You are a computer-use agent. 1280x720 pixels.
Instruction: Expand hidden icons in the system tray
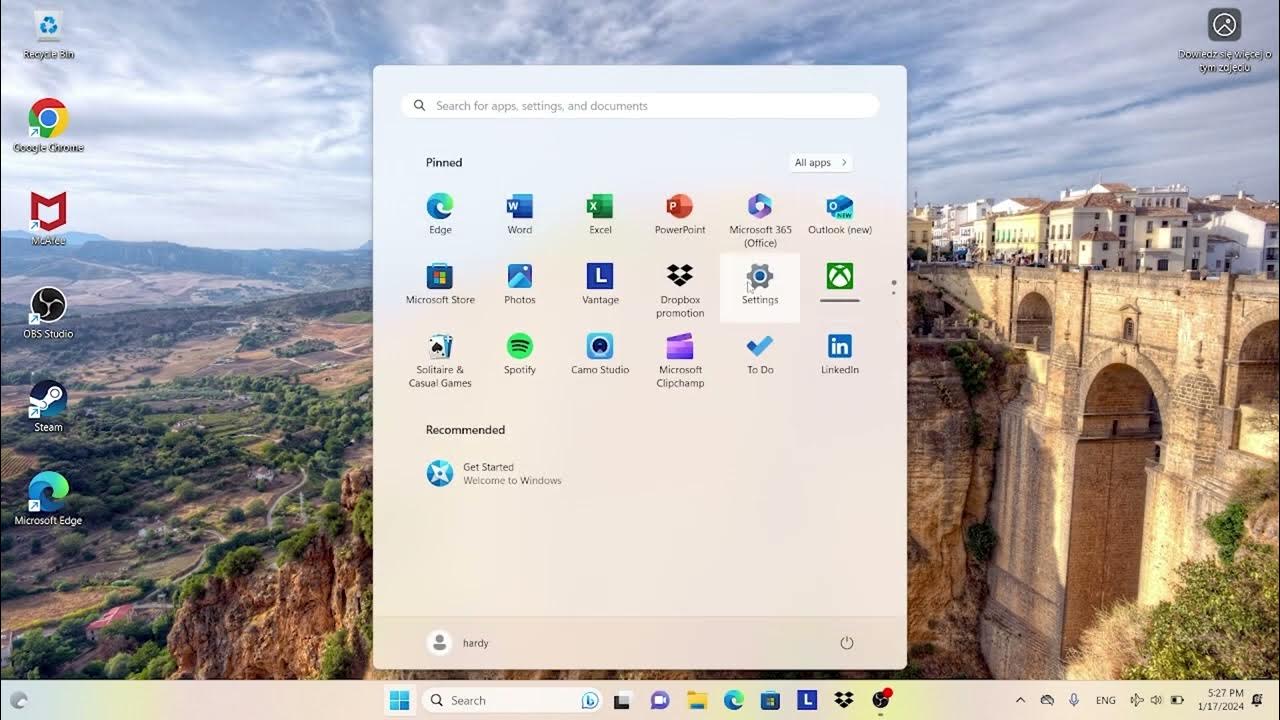coord(1019,700)
